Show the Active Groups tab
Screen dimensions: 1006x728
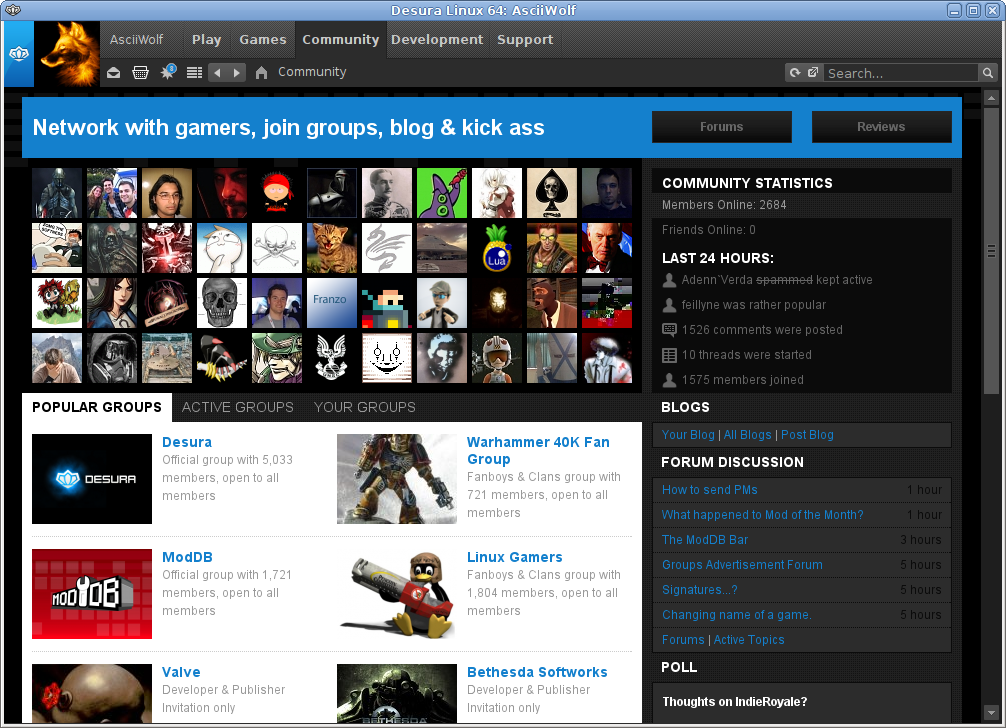coord(237,407)
